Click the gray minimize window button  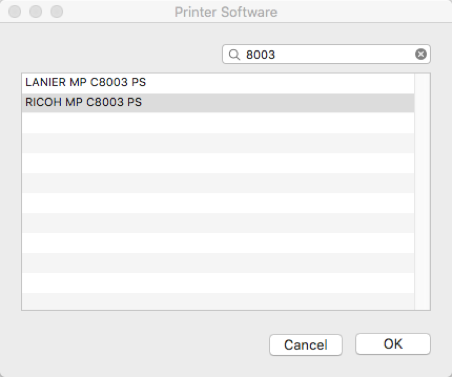point(36,12)
